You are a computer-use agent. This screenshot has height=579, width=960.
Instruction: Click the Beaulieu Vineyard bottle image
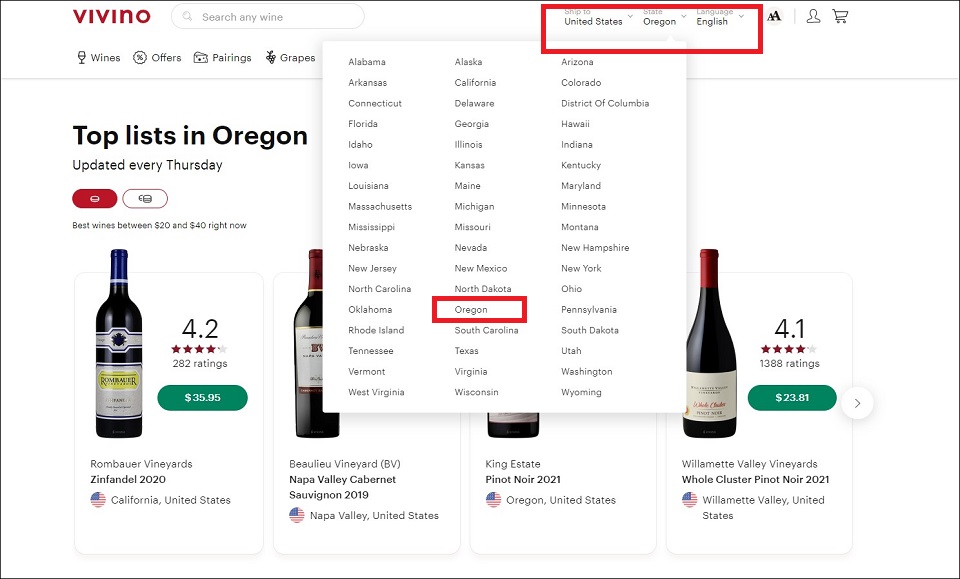pos(316,343)
